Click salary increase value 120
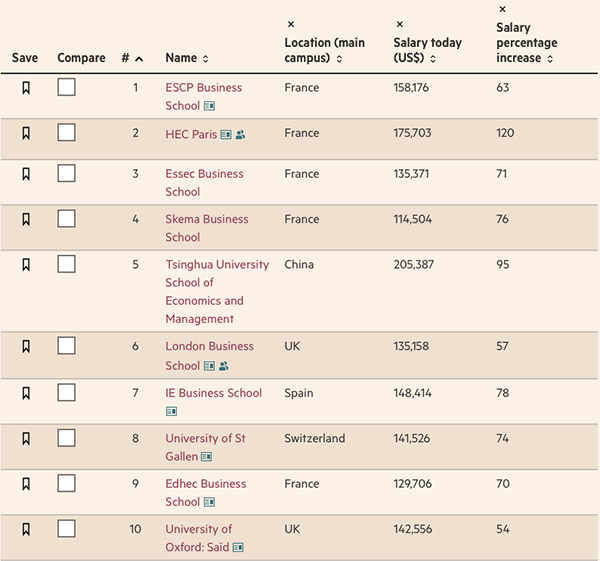Screen dimensions: 600x561 pos(505,133)
